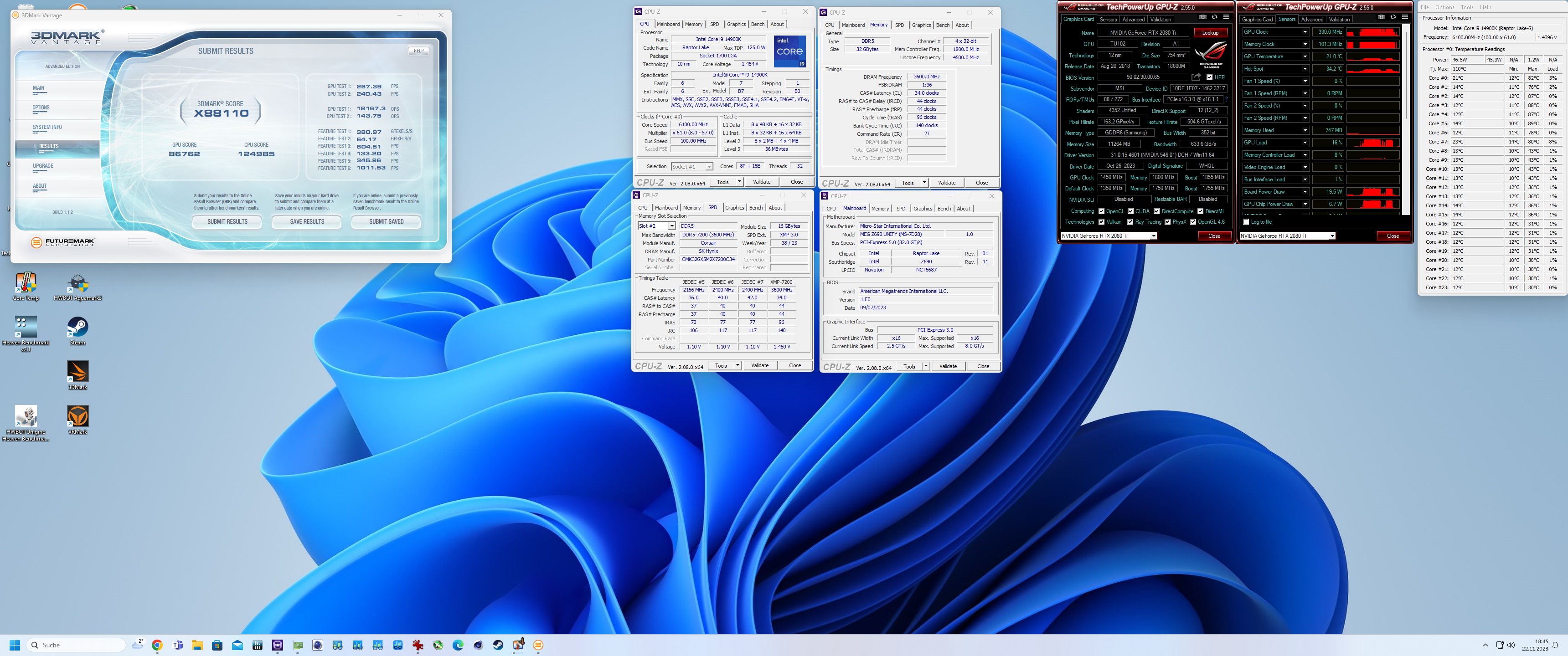Open Steam desktop shortcut
Screen dimensions: 1568x656
77,331
